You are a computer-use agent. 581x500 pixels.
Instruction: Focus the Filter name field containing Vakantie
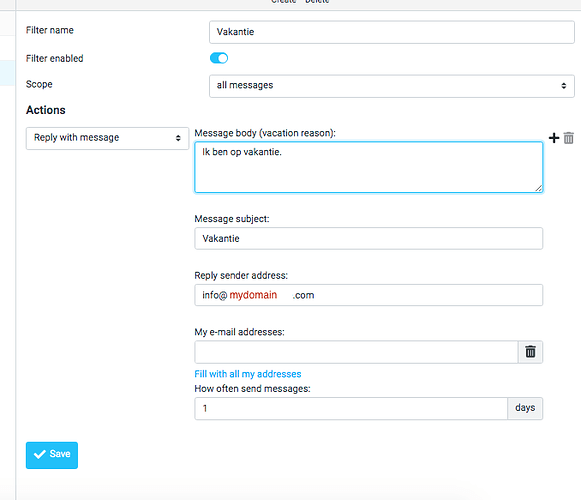tap(392, 32)
